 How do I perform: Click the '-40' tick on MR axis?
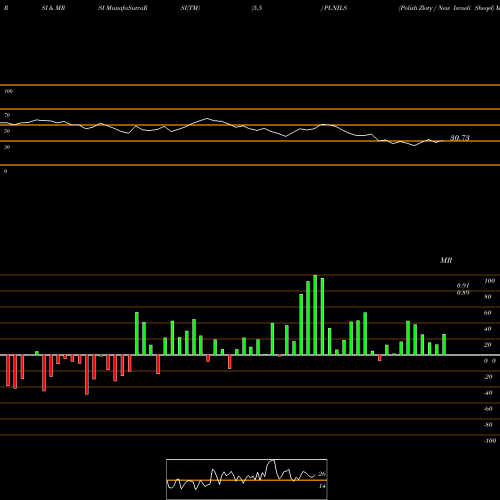click(x=488, y=393)
